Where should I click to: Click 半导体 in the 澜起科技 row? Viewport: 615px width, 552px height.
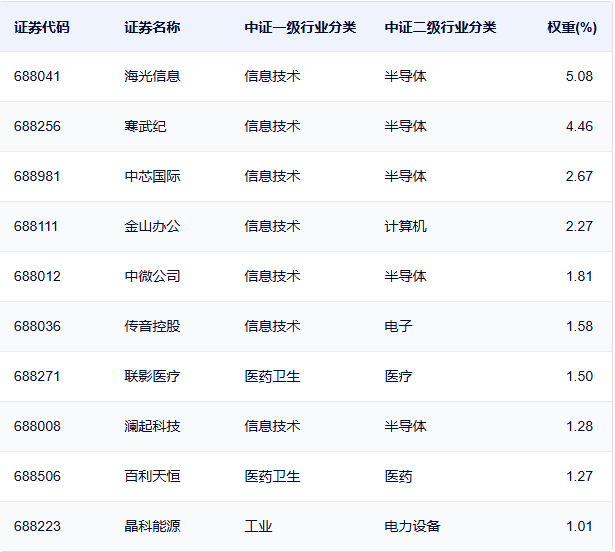click(x=405, y=426)
